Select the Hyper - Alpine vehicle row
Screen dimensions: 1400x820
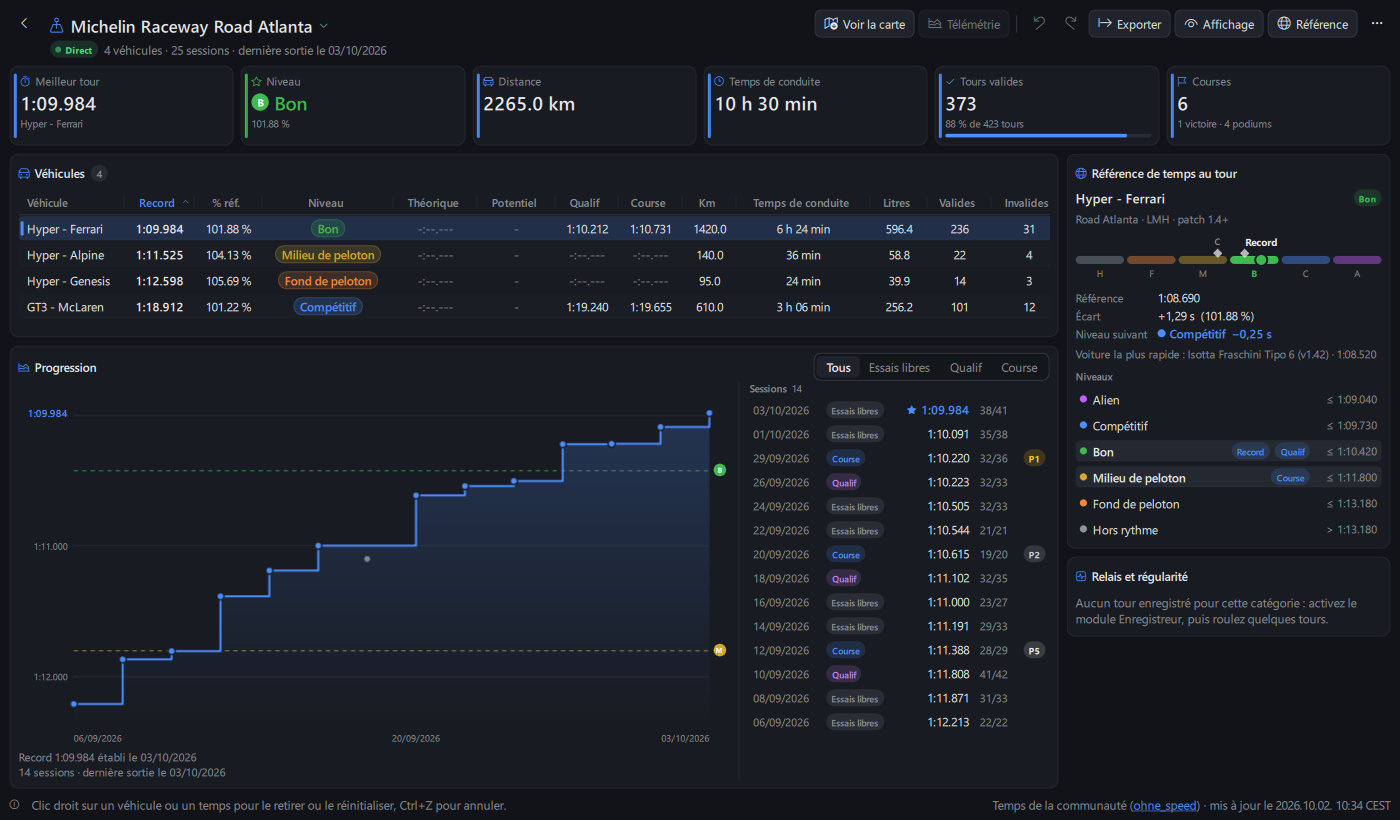pyautogui.click(x=535, y=255)
